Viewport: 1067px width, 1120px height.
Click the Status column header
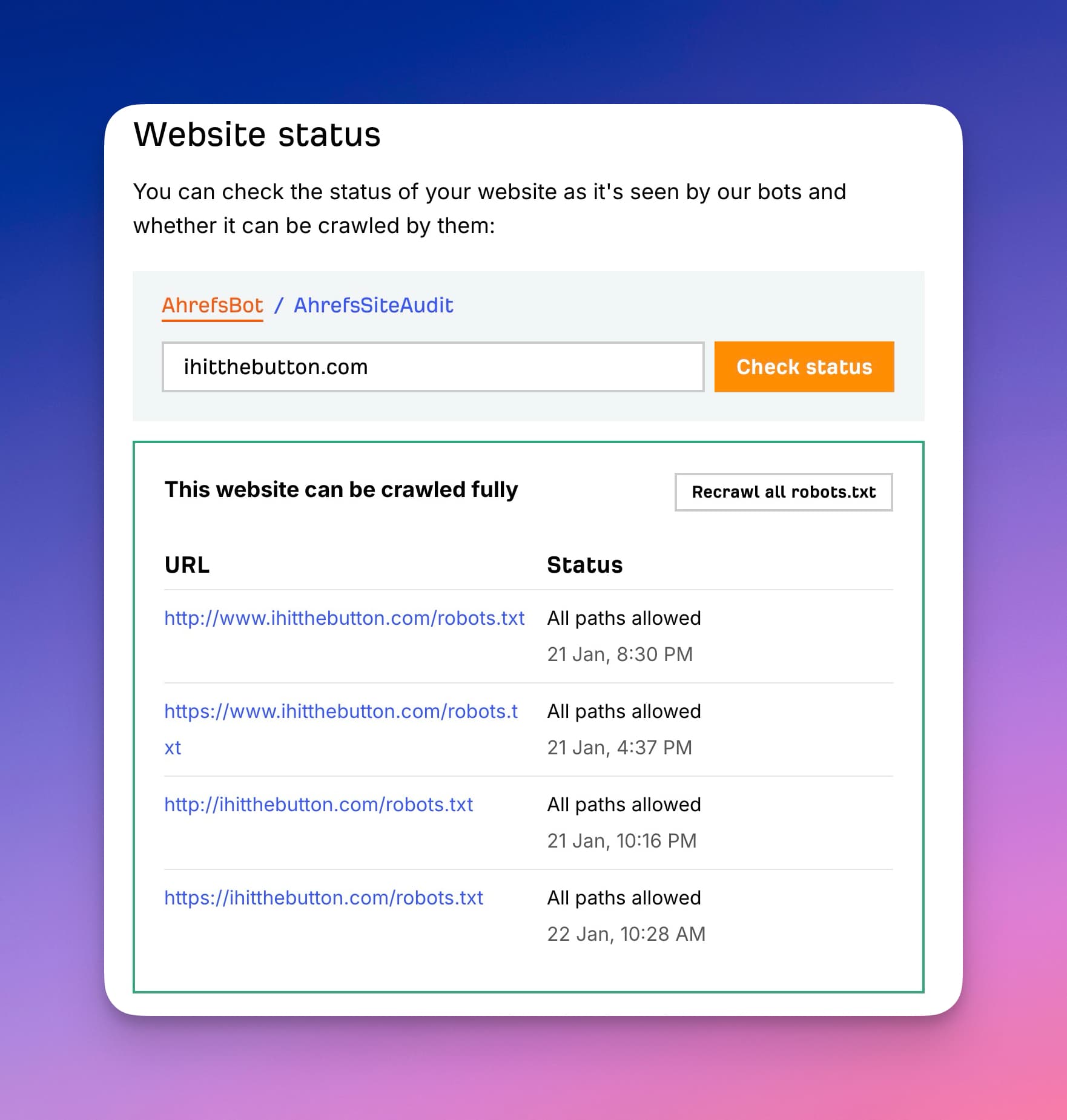584,565
